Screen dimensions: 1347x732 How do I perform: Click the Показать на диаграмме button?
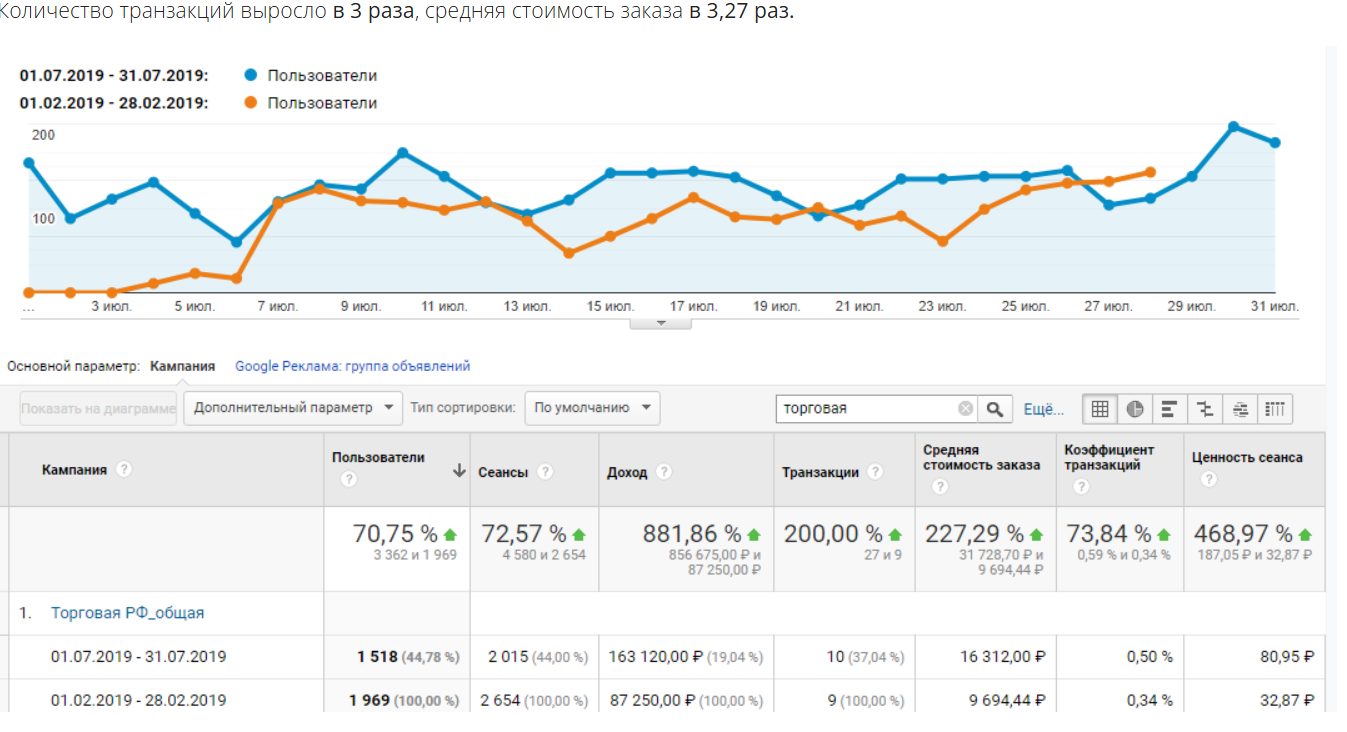point(98,408)
